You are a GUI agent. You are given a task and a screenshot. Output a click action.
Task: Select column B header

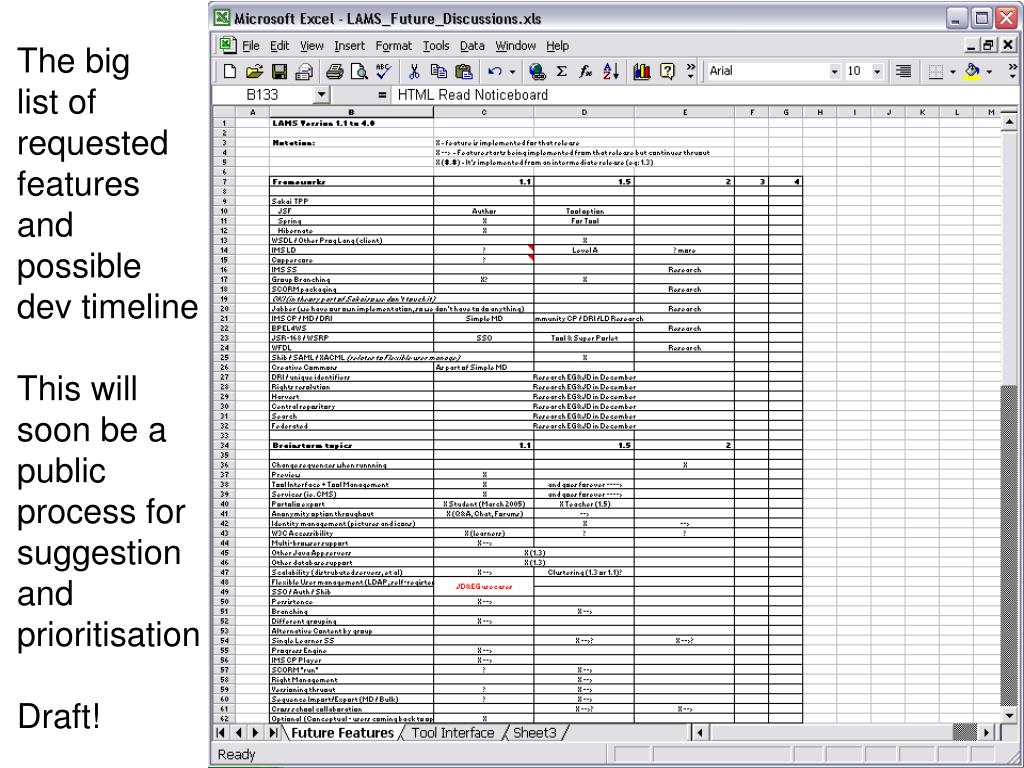coord(351,112)
